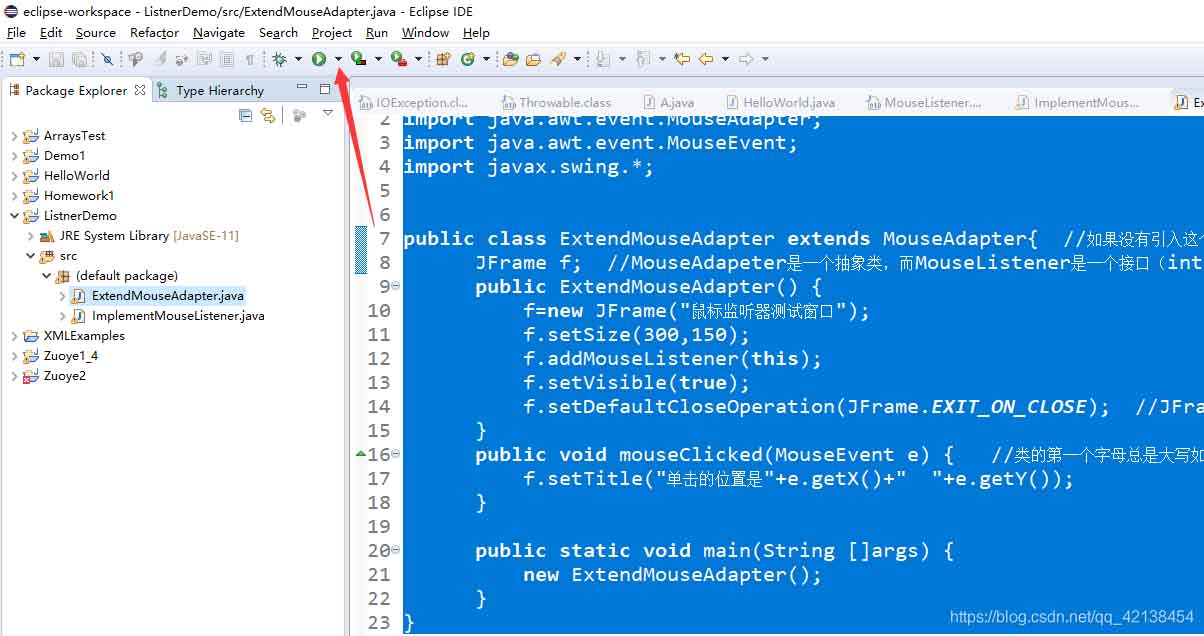Expand the ArraysTest project
The height and width of the screenshot is (636, 1204).
pyautogui.click(x=14, y=135)
